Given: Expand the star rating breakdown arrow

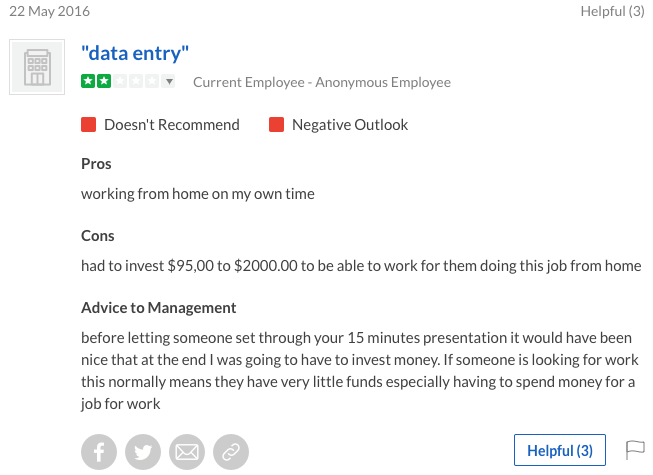Looking at the screenshot, I should tap(169, 81).
